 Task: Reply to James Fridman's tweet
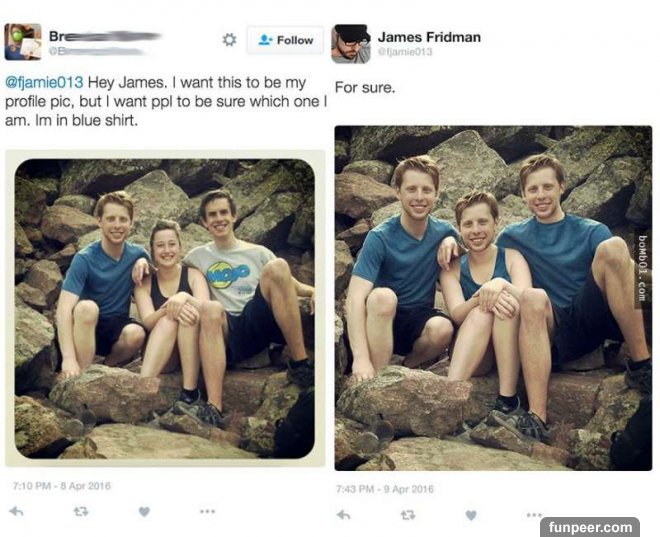[343, 514]
